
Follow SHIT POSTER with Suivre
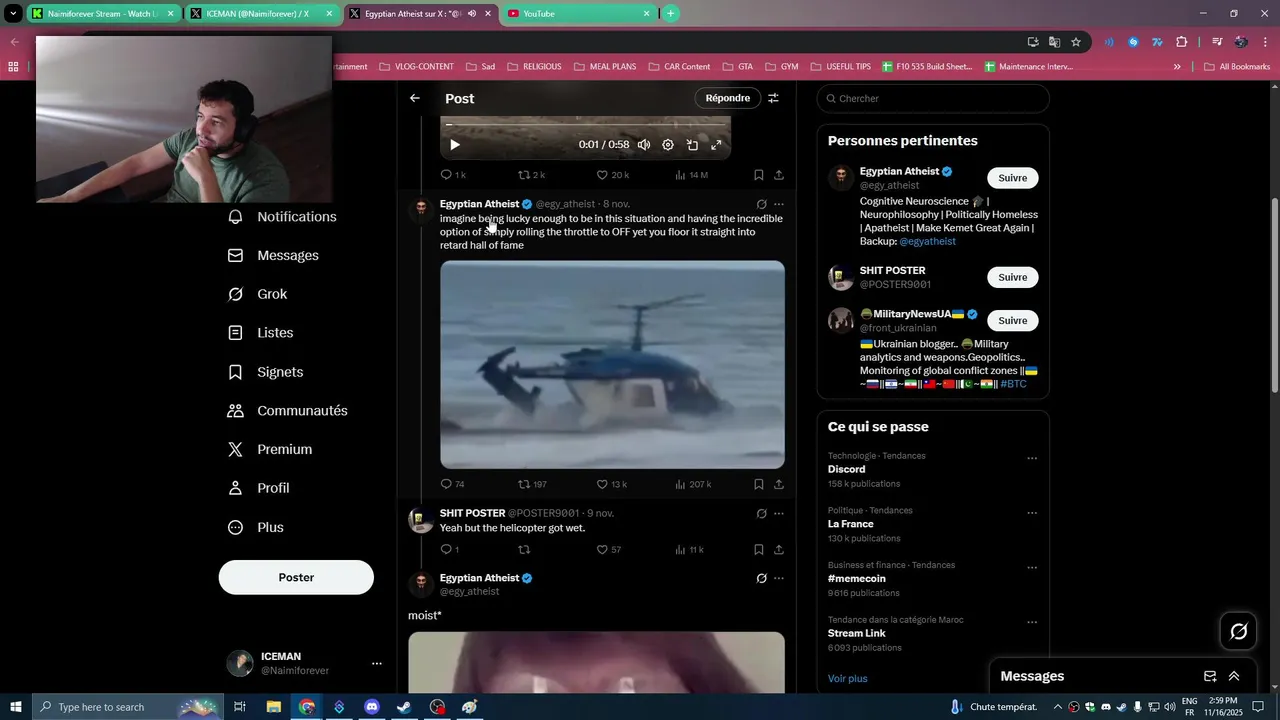tap(1013, 277)
